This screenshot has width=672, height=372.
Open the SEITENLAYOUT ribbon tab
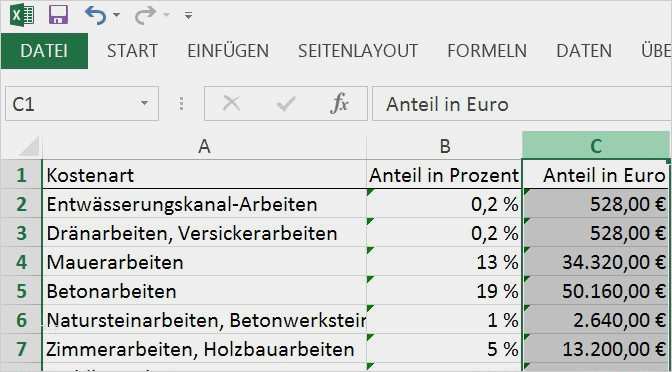click(358, 51)
